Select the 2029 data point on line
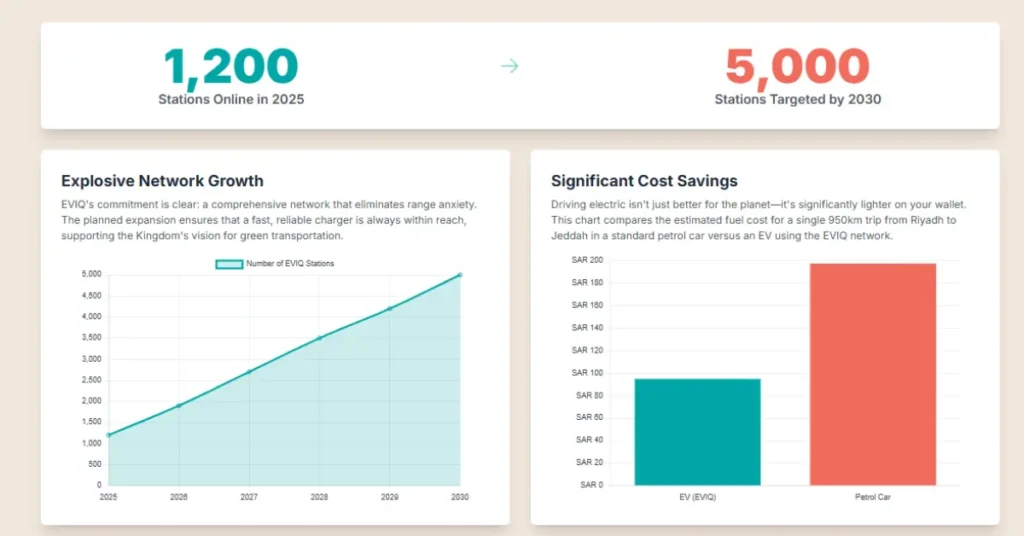The width and height of the screenshot is (1024, 536). coord(390,308)
